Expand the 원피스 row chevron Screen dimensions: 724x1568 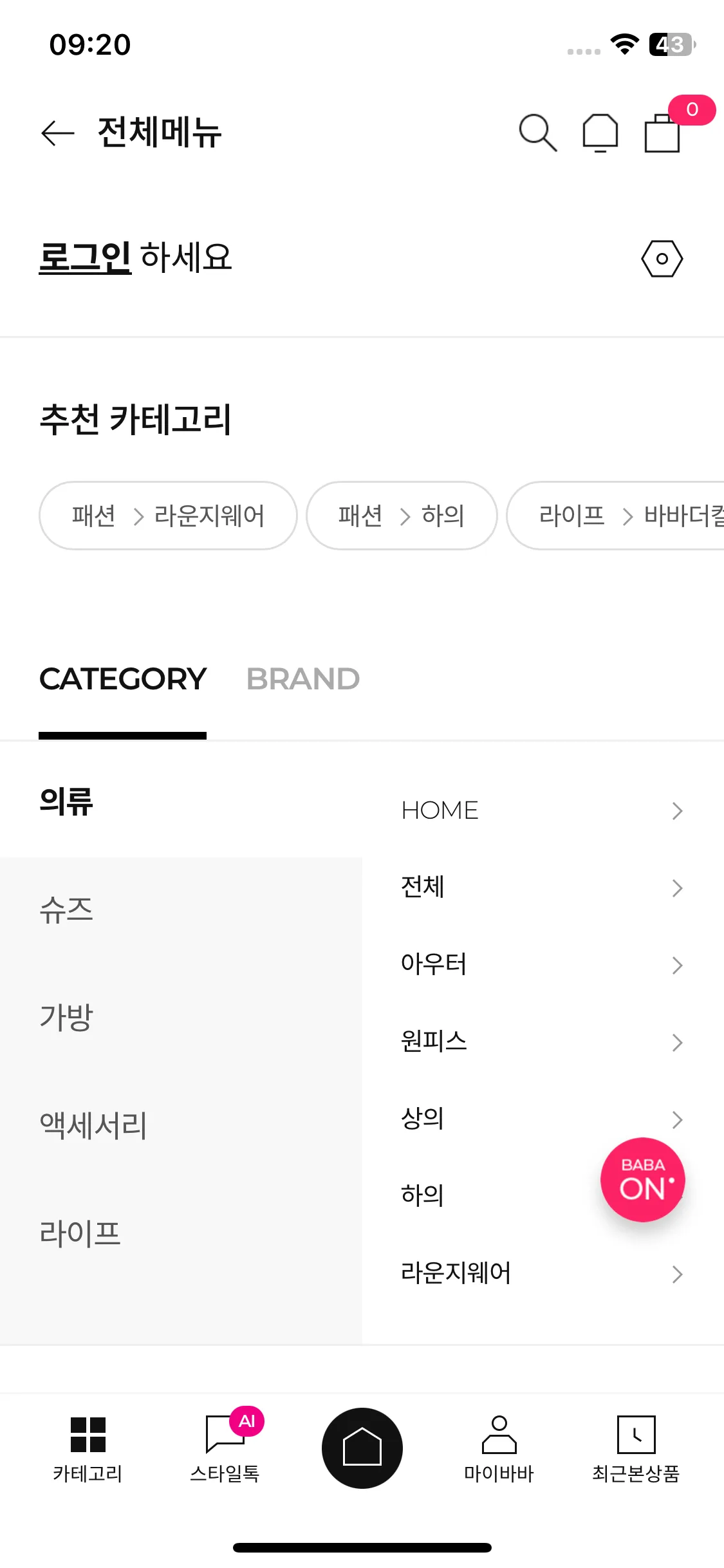pyautogui.click(x=677, y=1042)
